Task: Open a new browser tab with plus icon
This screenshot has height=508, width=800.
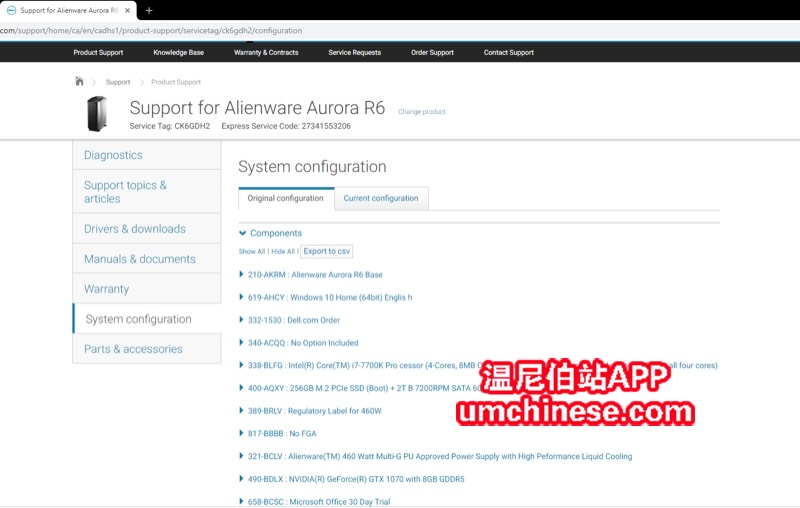Action: coord(149,10)
